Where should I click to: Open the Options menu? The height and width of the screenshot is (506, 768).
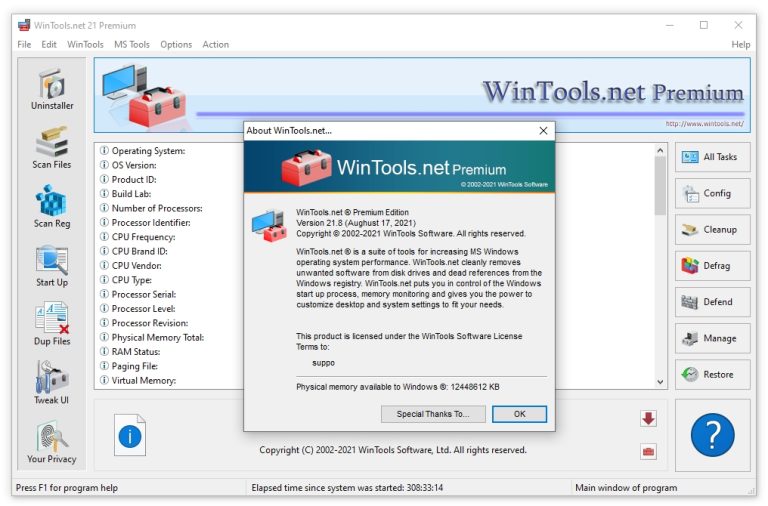coord(176,45)
